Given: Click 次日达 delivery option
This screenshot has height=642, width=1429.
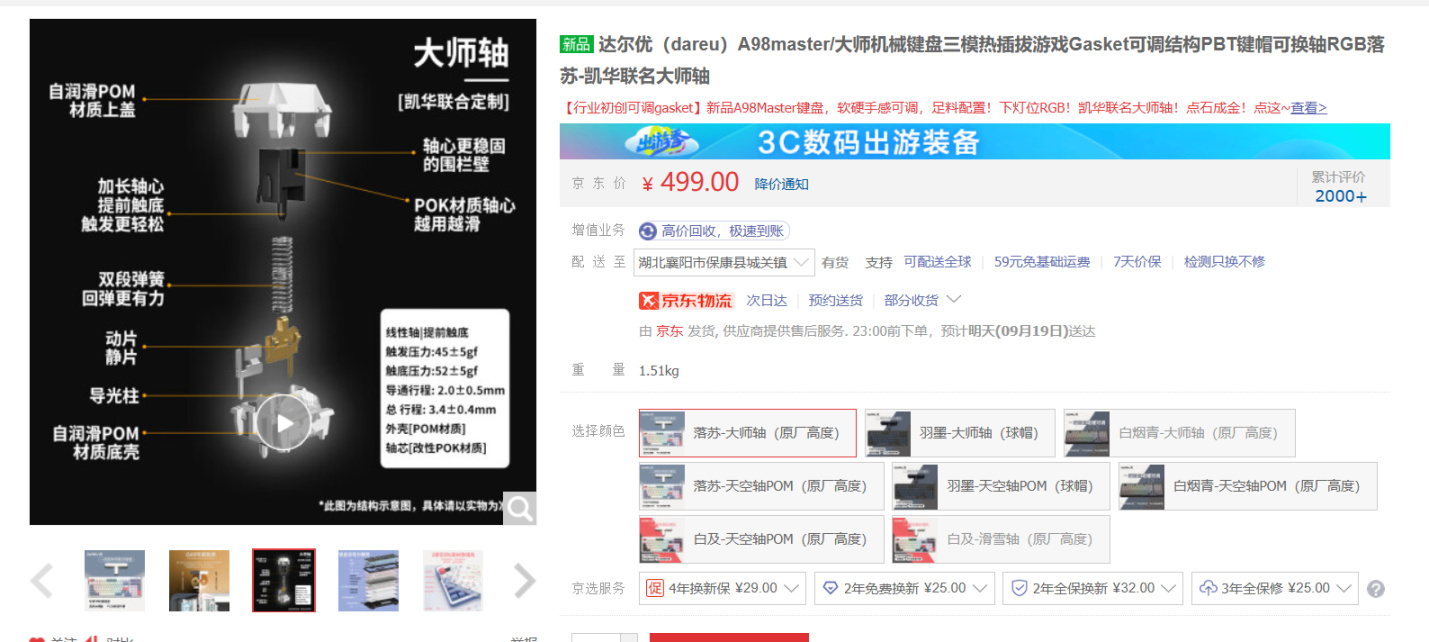Looking at the screenshot, I should [766, 300].
